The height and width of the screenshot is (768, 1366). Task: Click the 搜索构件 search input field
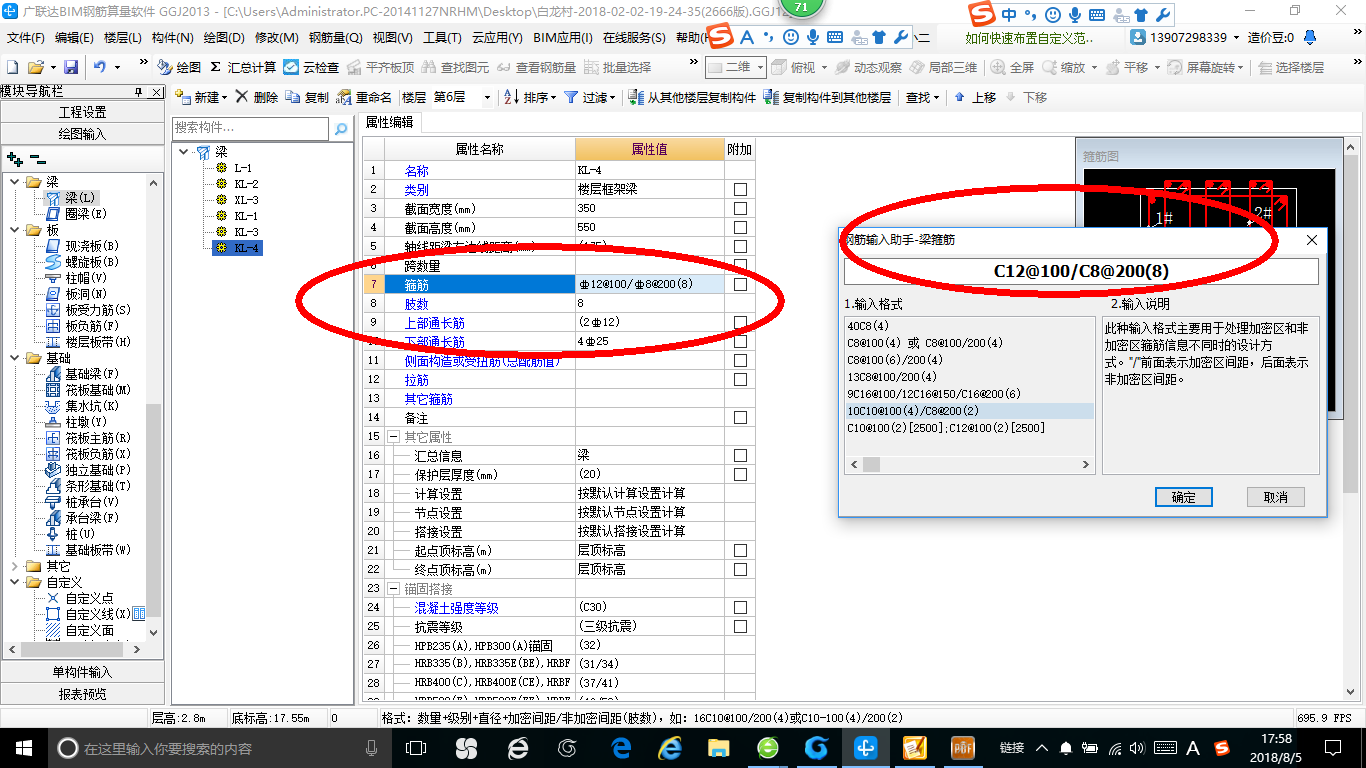(x=250, y=129)
